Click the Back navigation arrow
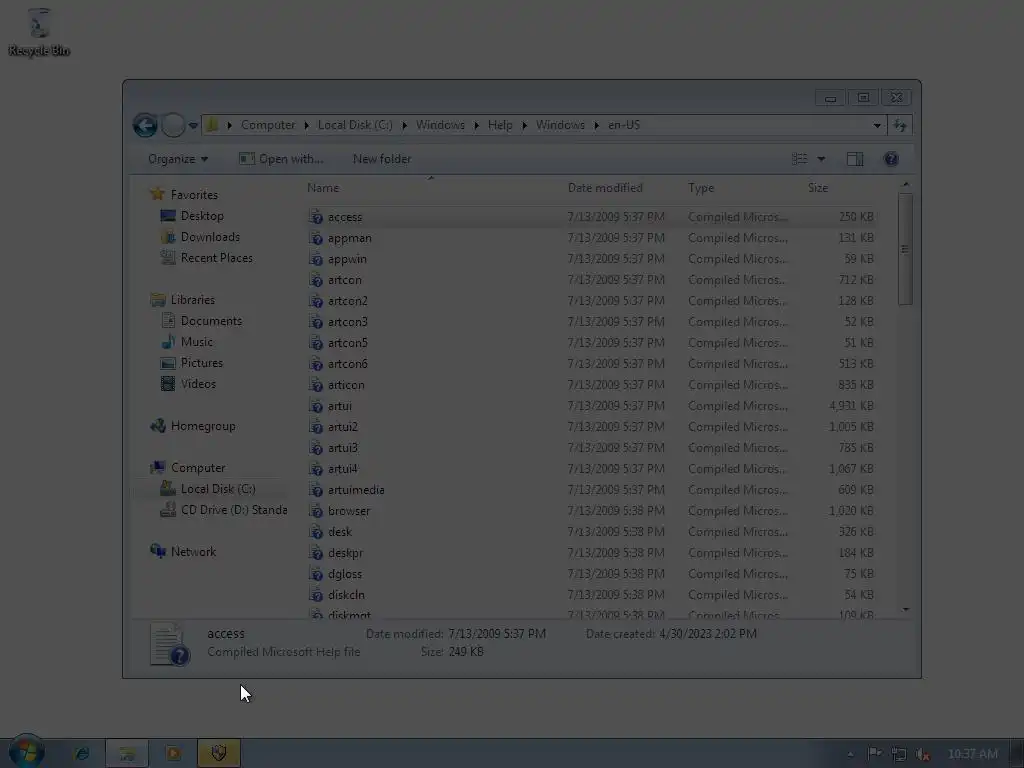This screenshot has width=1024, height=768. point(145,125)
